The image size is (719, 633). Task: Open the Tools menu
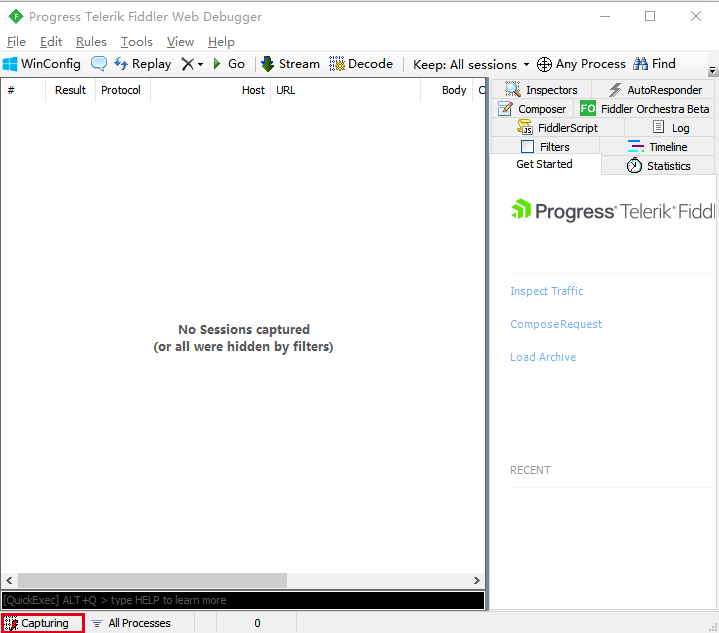(x=137, y=42)
